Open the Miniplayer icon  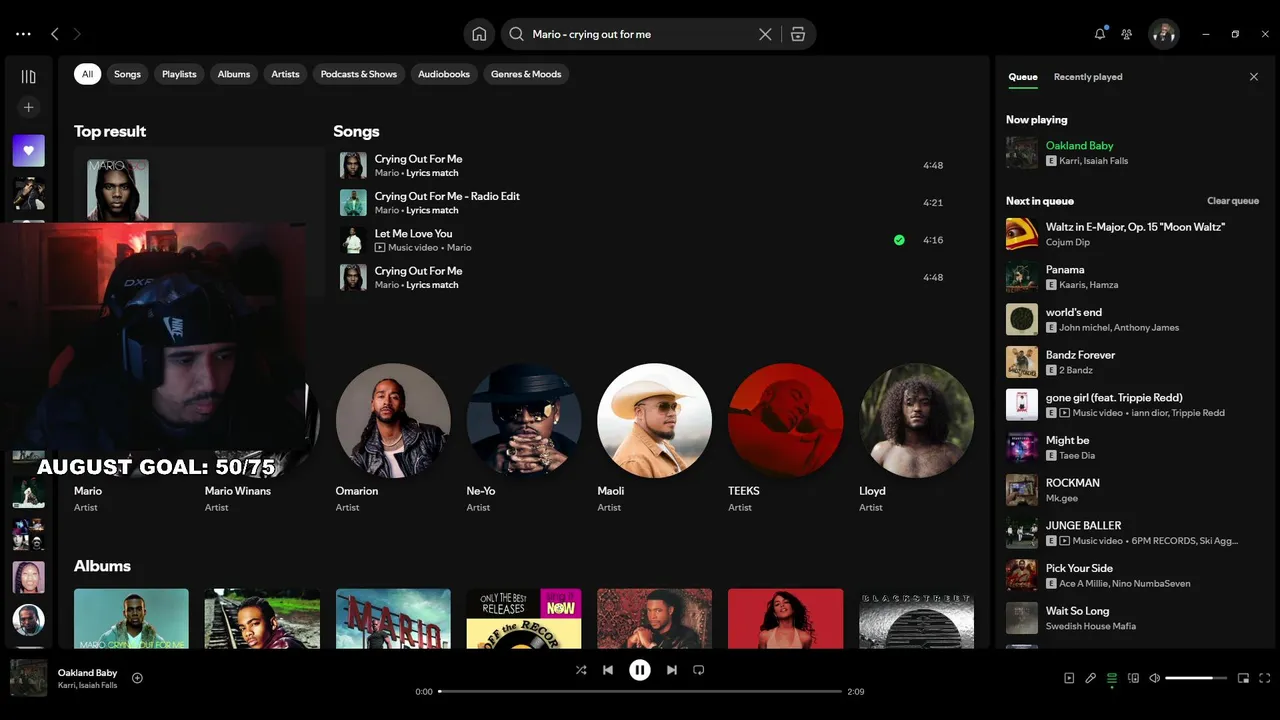coord(1243,678)
